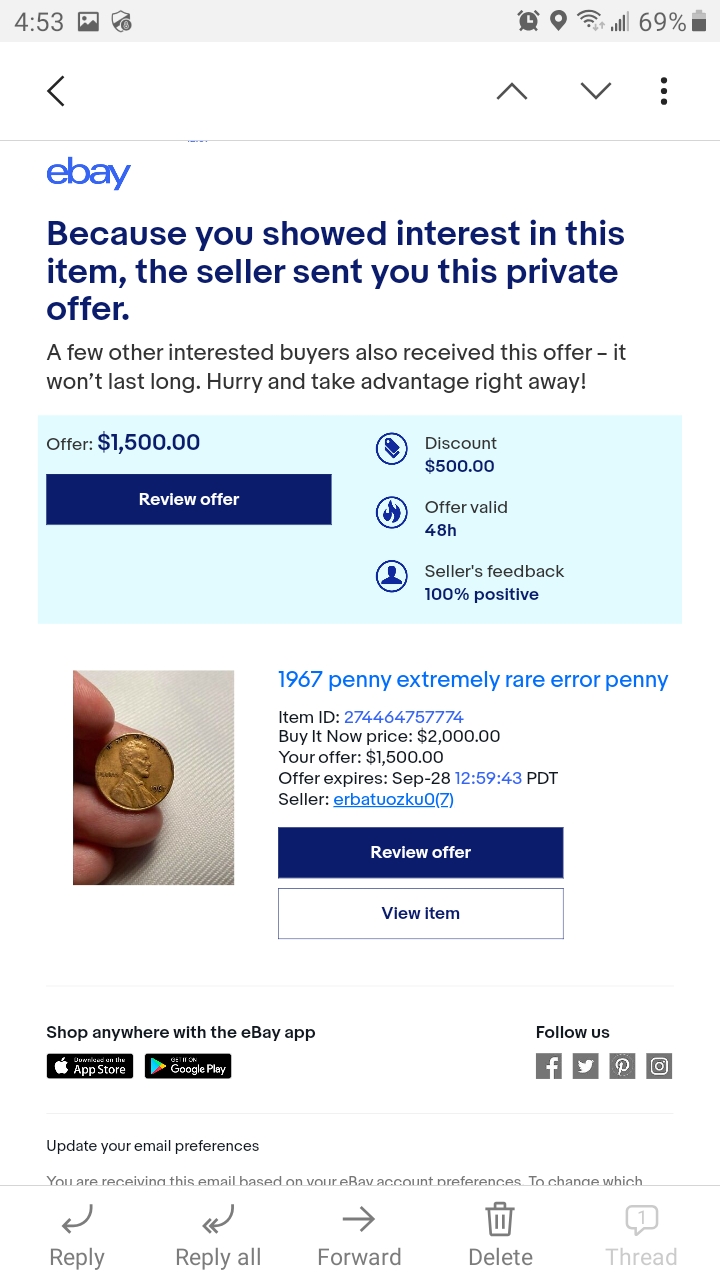Go to next email with down chevron

(x=596, y=91)
